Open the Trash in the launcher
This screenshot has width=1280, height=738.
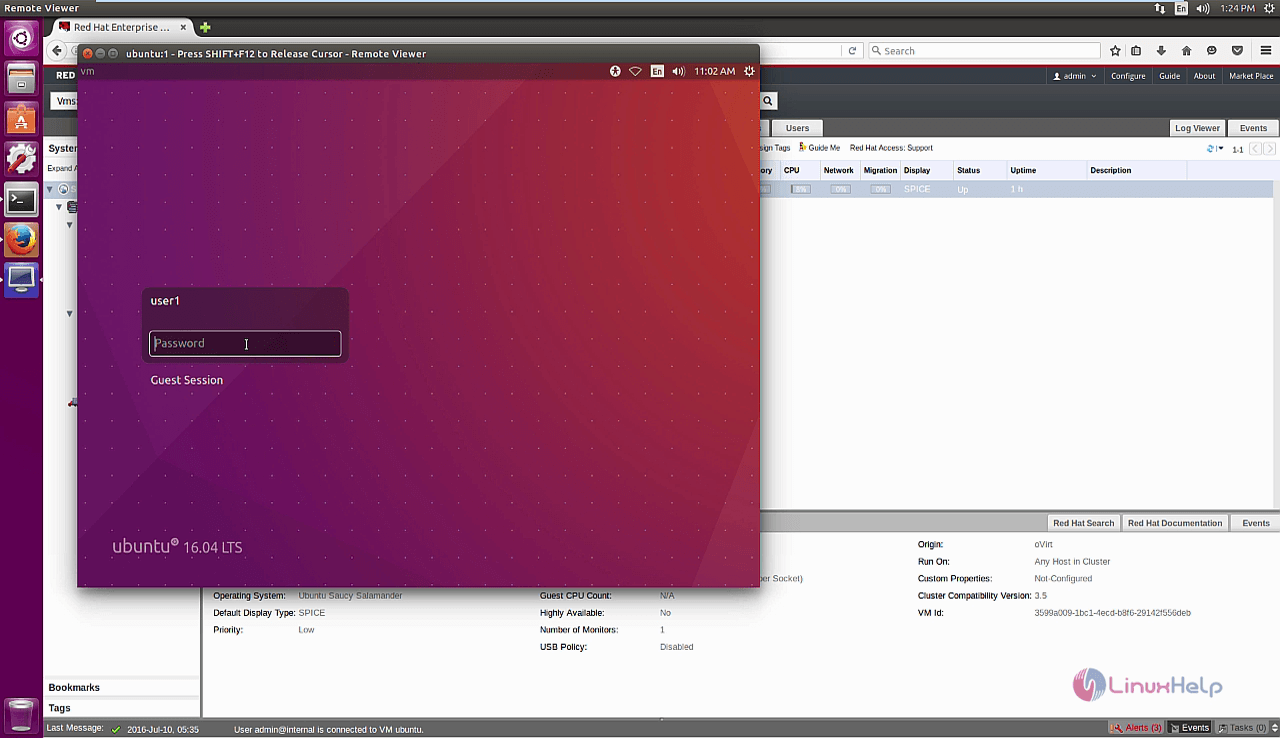coord(21,715)
